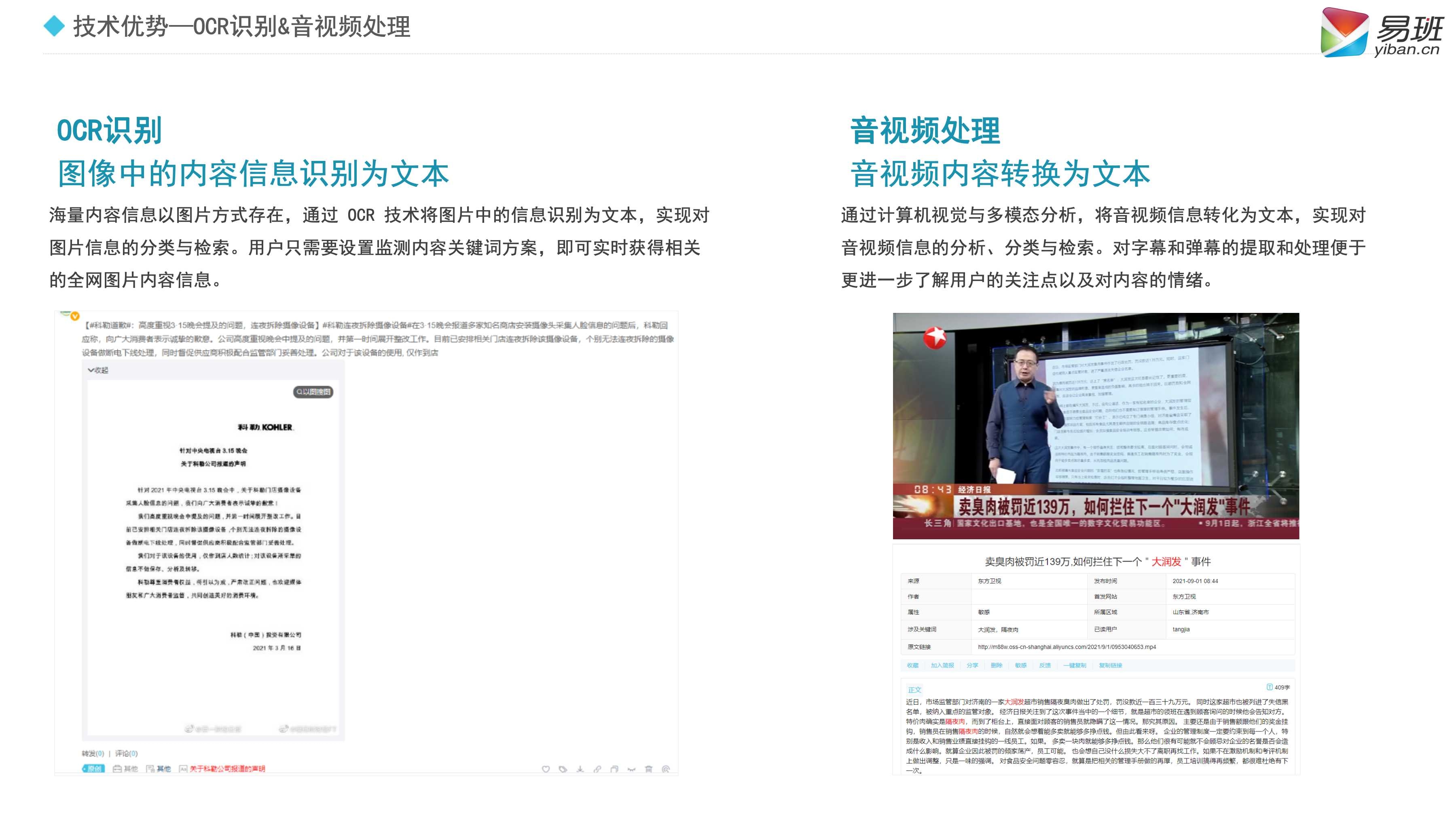Viewport: 1456px width, 815px height.
Task: Click the 复制链接 link
Action: pos(1110,665)
